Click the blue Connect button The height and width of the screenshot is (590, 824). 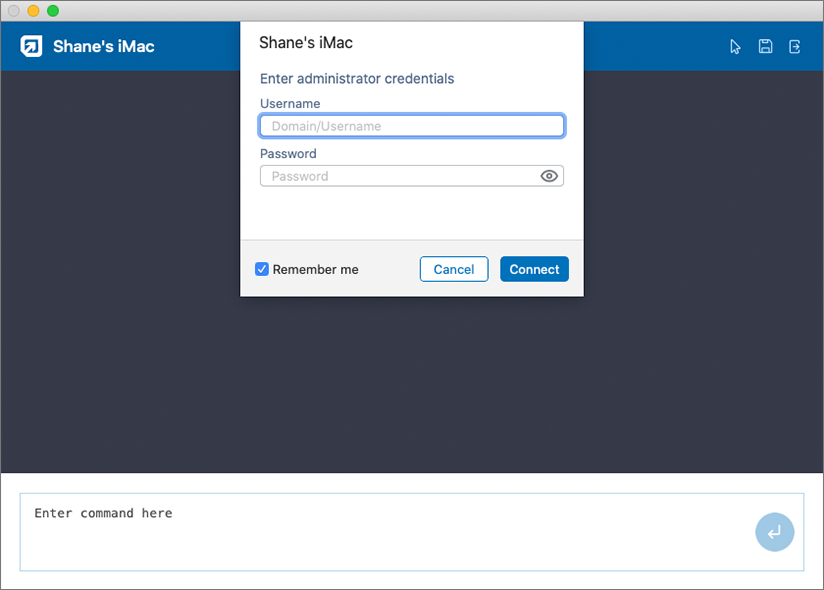[x=534, y=269]
